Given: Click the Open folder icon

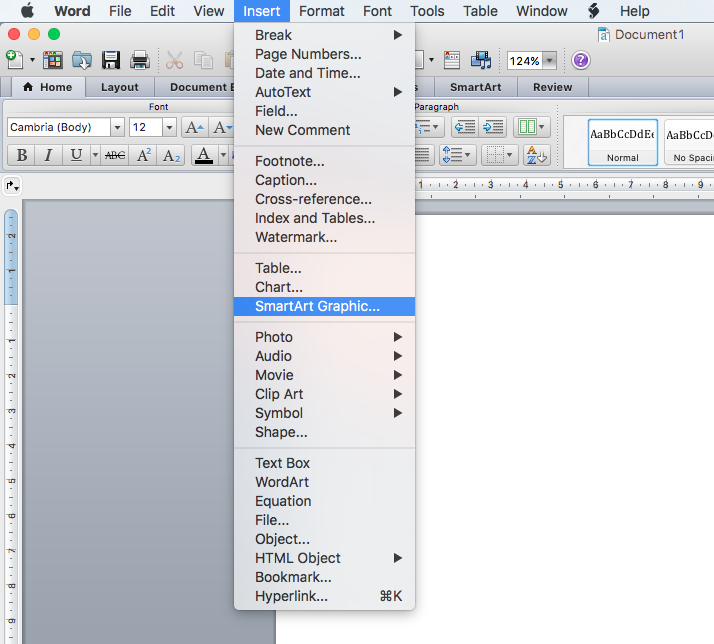Looking at the screenshot, I should 82,60.
